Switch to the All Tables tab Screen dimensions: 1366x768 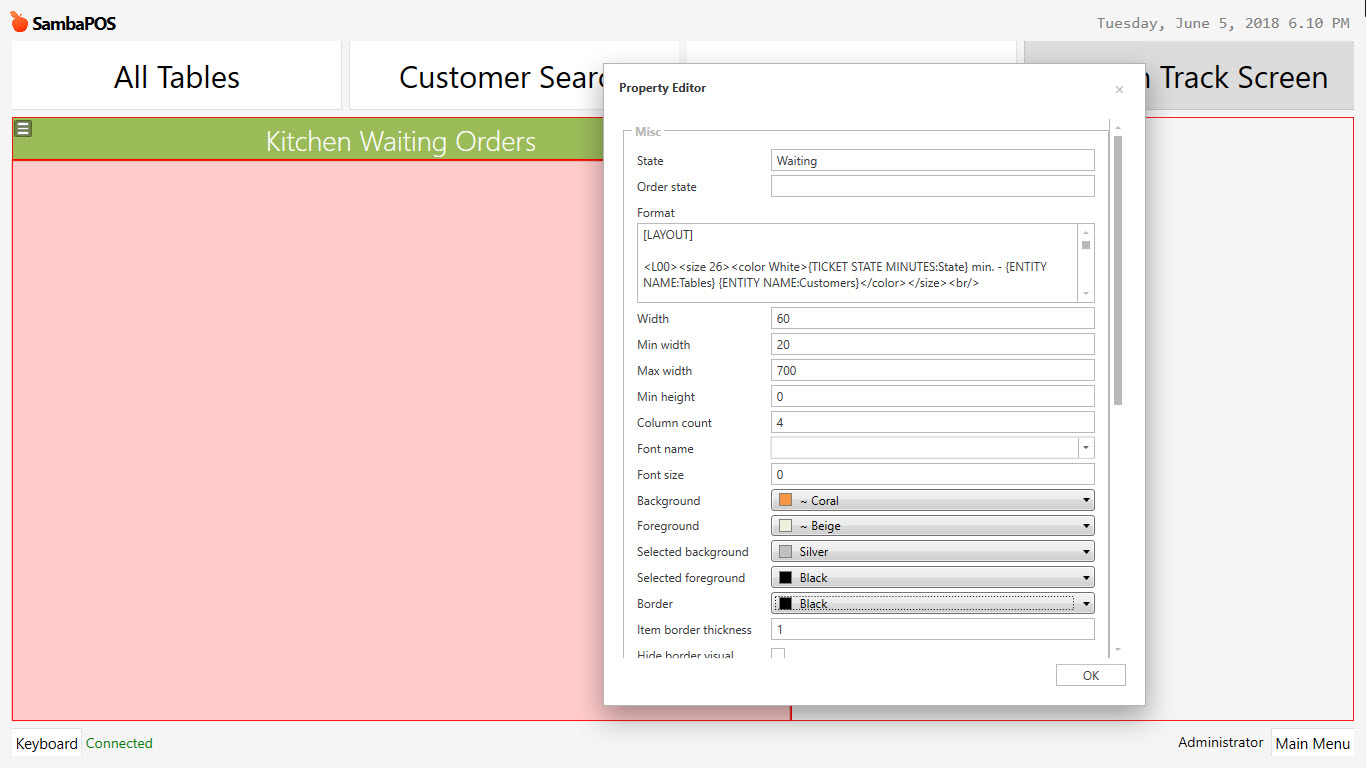pos(176,75)
